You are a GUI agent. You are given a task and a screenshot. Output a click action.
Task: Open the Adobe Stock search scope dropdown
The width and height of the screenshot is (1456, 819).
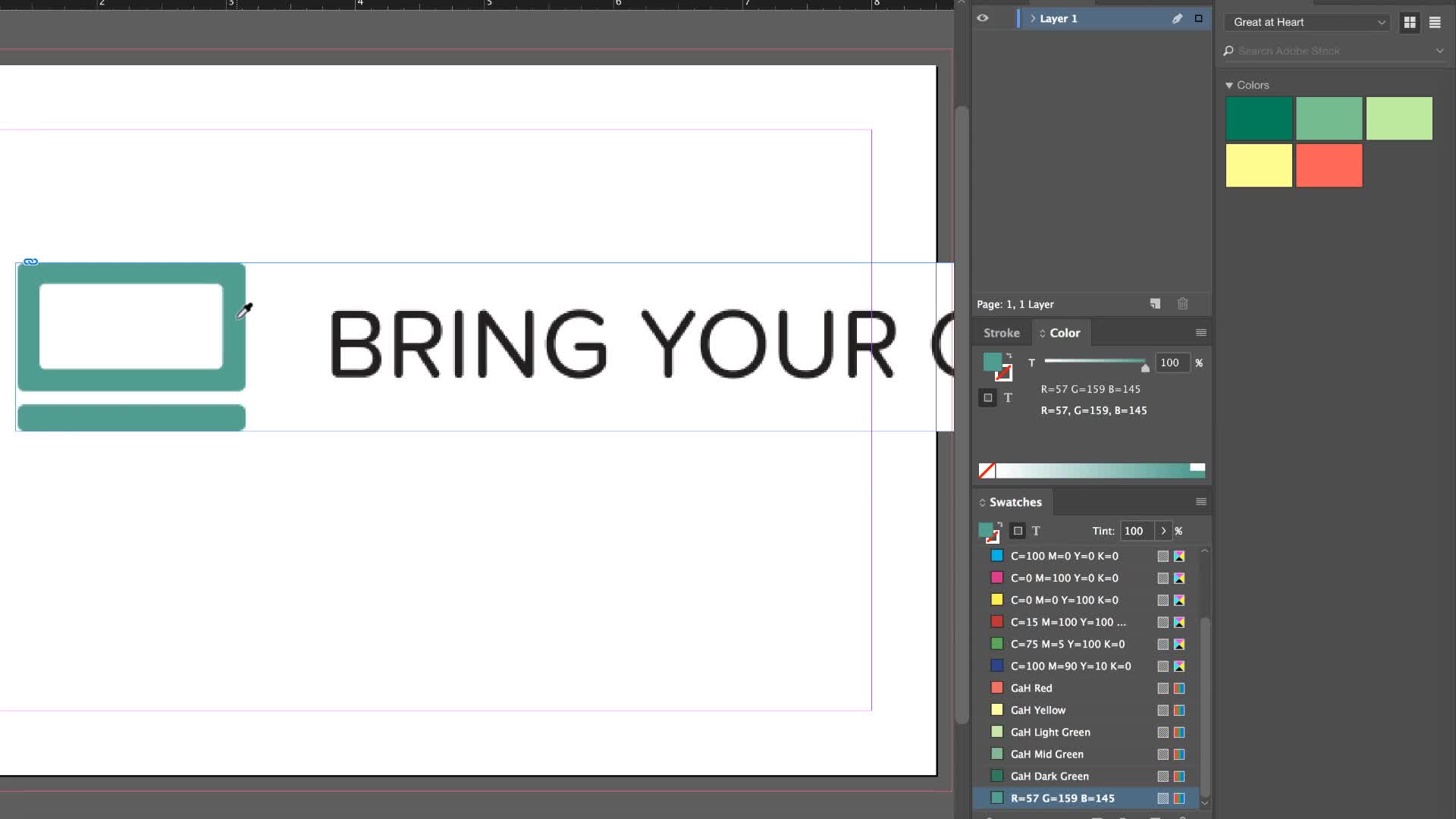(1439, 51)
